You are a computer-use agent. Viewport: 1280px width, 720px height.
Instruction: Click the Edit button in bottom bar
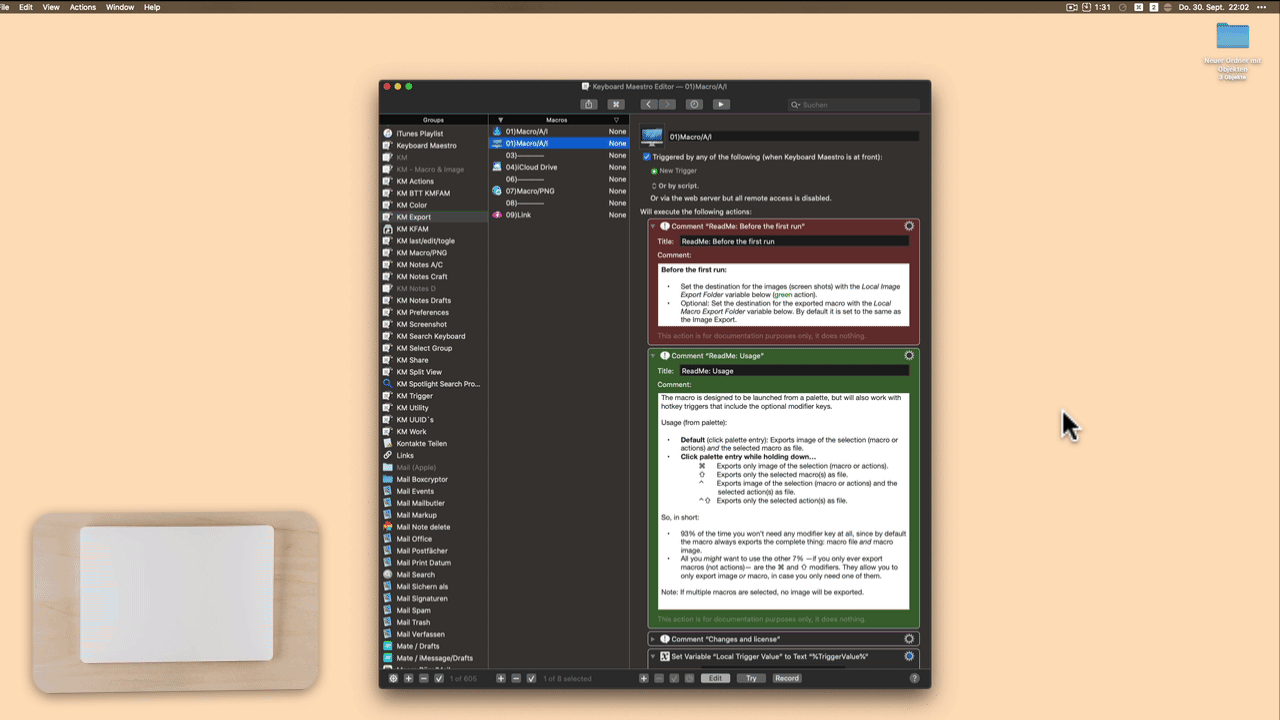pyautogui.click(x=714, y=678)
